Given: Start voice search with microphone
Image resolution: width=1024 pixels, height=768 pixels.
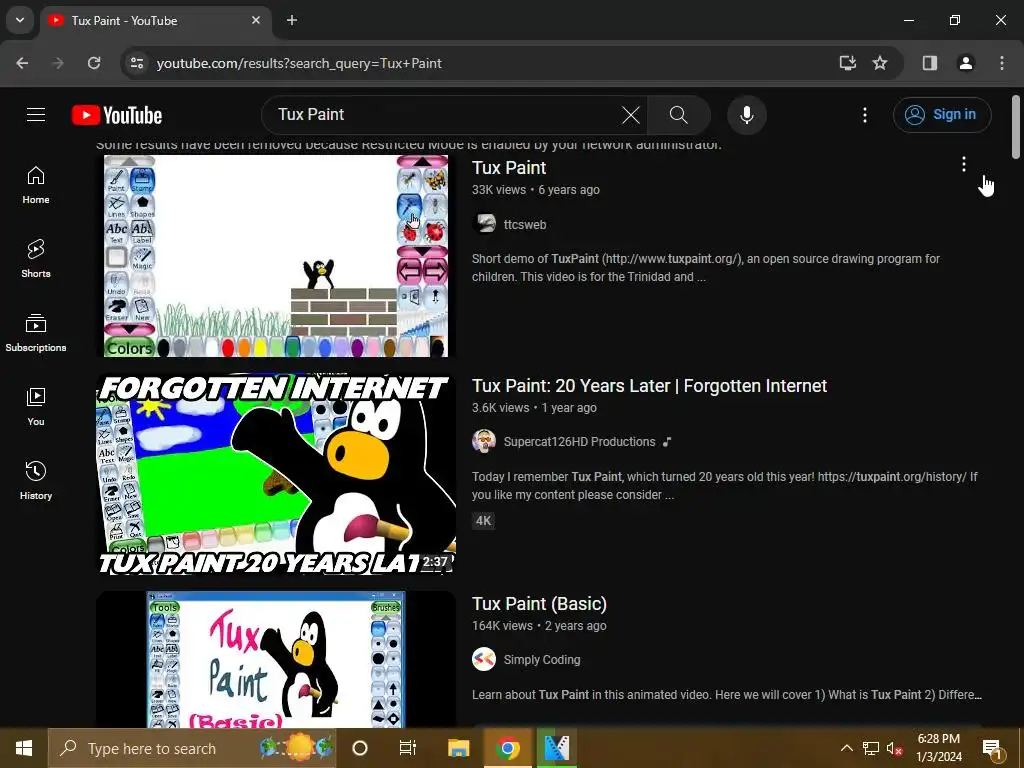Looking at the screenshot, I should 746,115.
